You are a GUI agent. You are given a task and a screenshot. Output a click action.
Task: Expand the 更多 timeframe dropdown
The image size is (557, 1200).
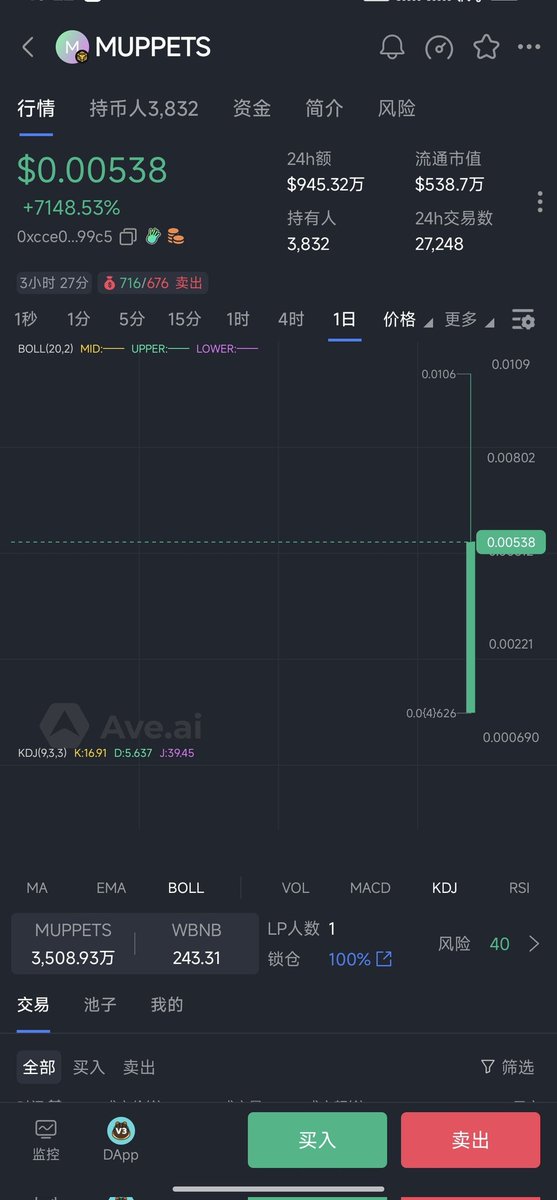point(469,320)
